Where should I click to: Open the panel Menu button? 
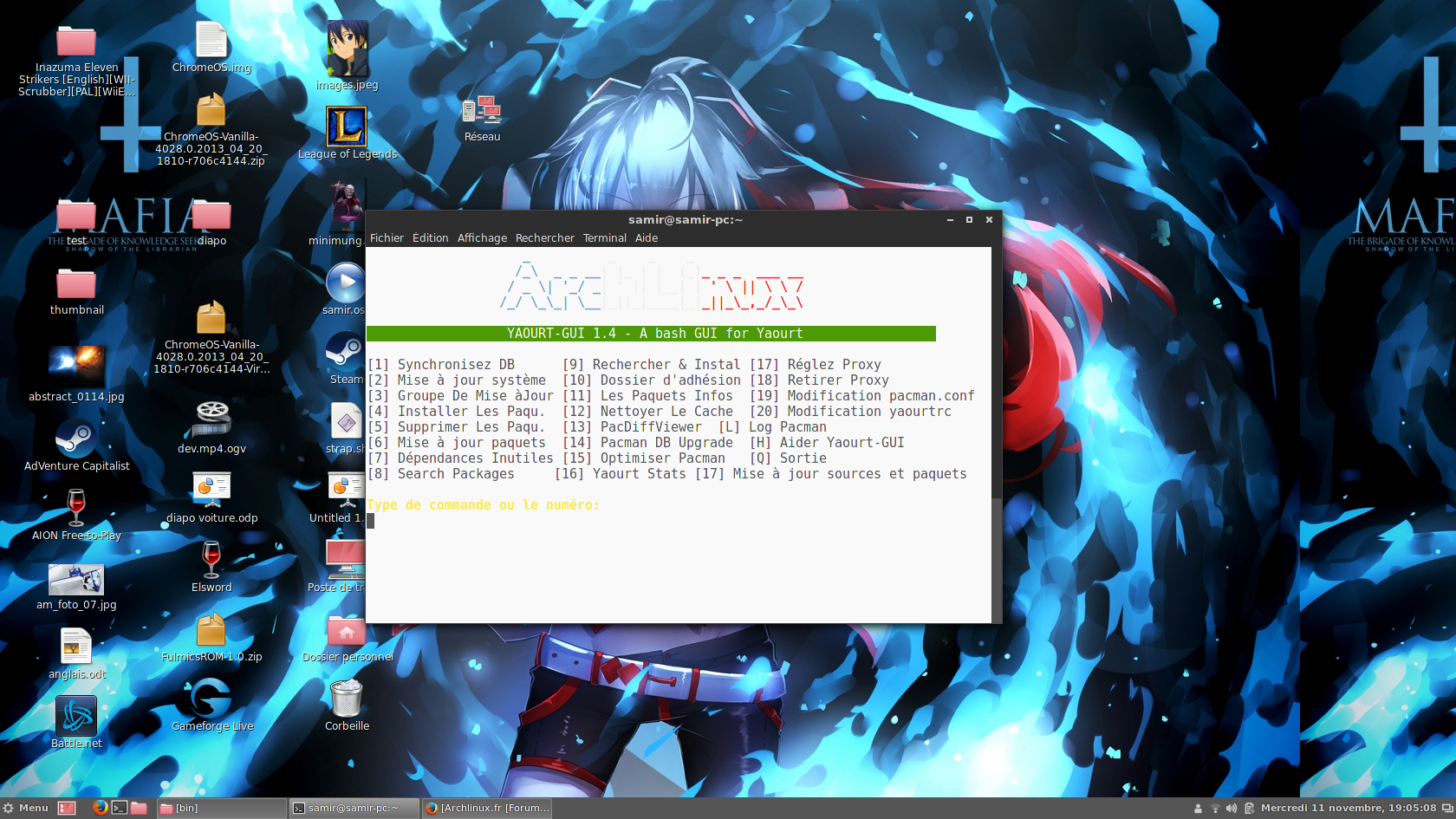coord(25,808)
